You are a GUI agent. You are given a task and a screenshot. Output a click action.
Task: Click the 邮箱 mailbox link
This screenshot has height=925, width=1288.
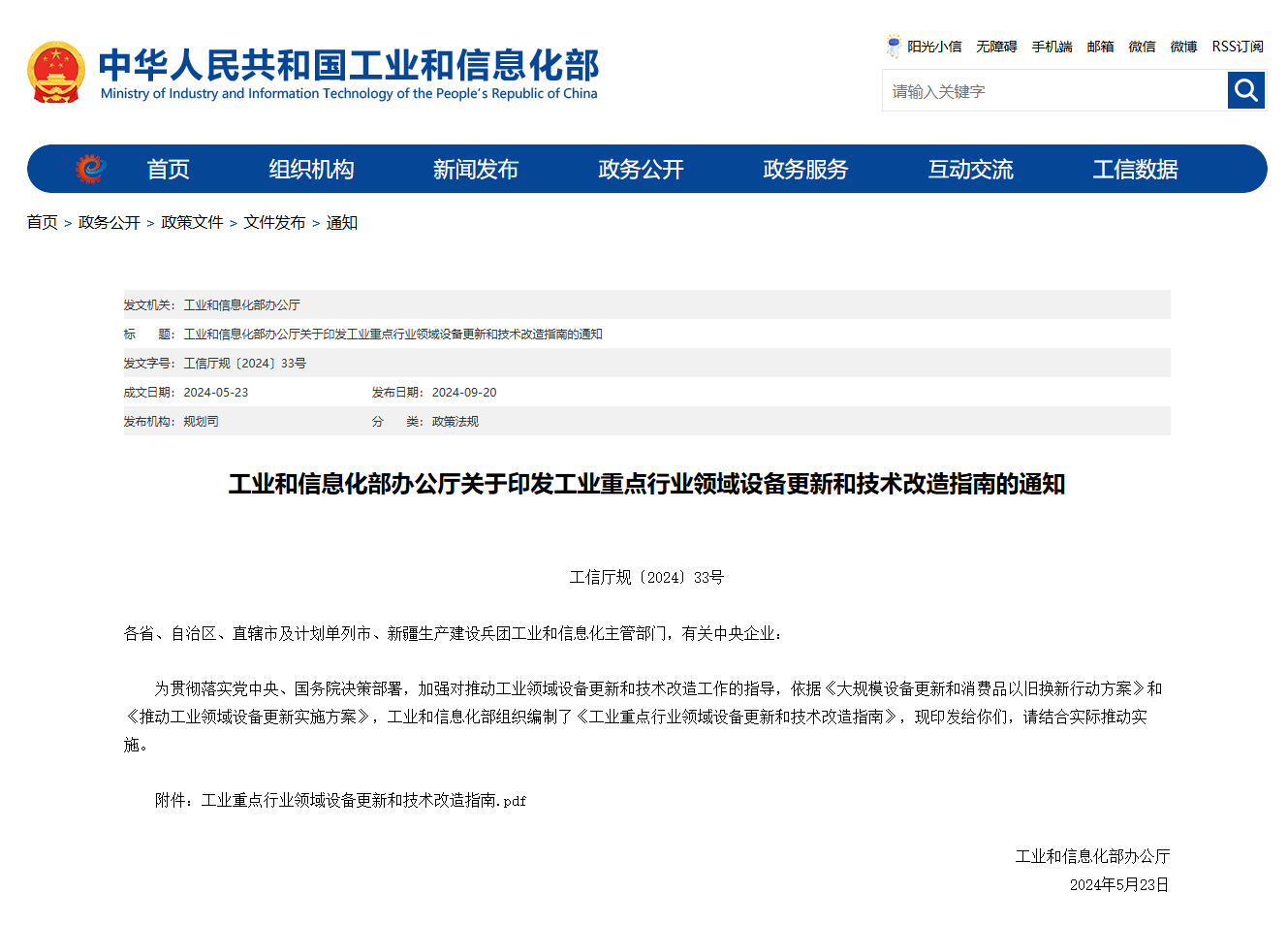[x=1100, y=47]
